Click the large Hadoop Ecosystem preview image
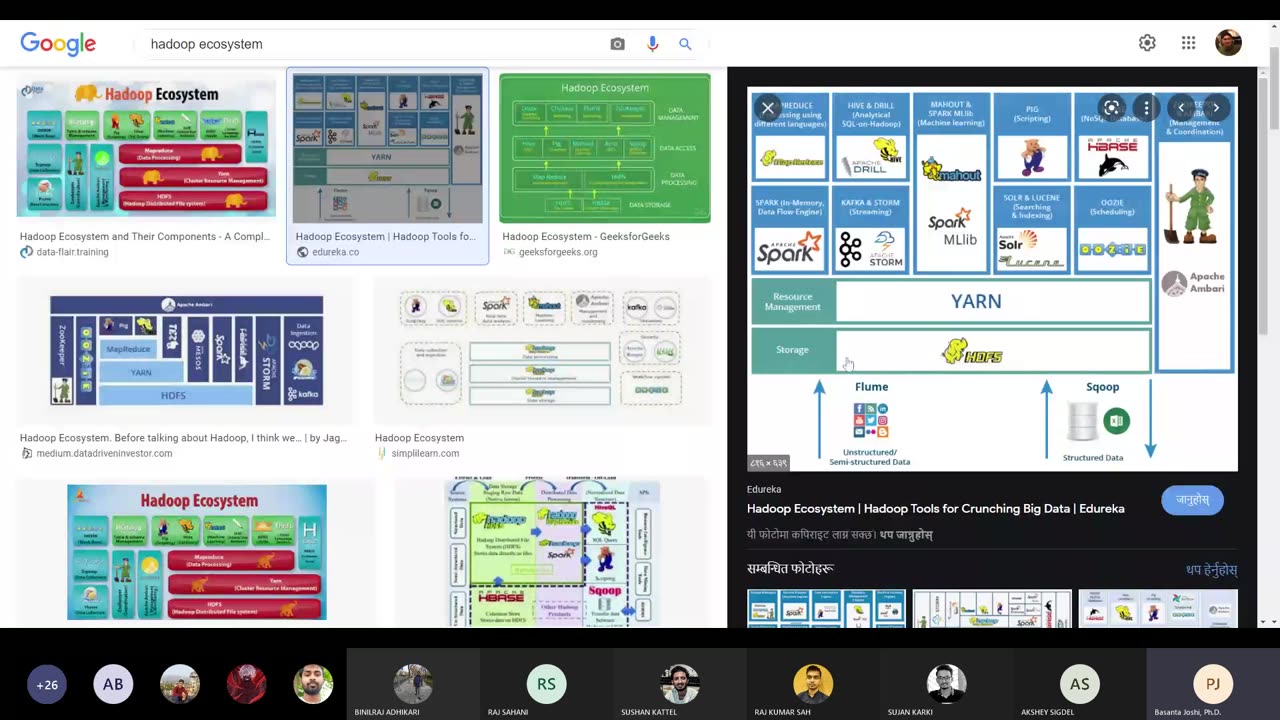The width and height of the screenshot is (1280, 720). tap(992, 279)
